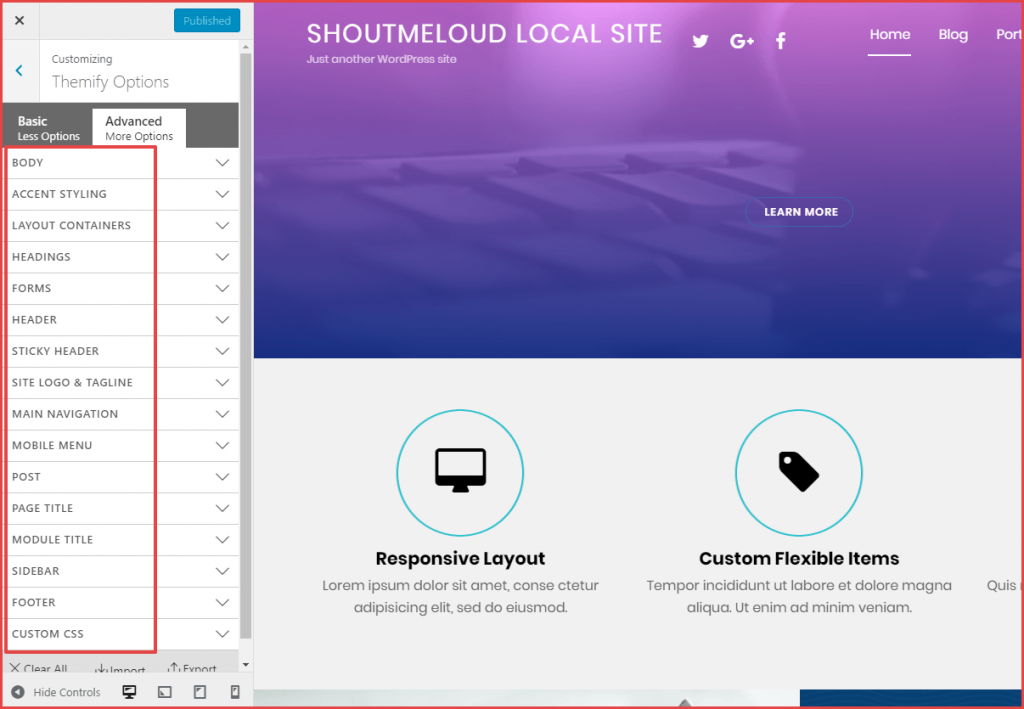Close the Customizer with the X icon
The height and width of the screenshot is (709, 1024).
click(x=20, y=20)
